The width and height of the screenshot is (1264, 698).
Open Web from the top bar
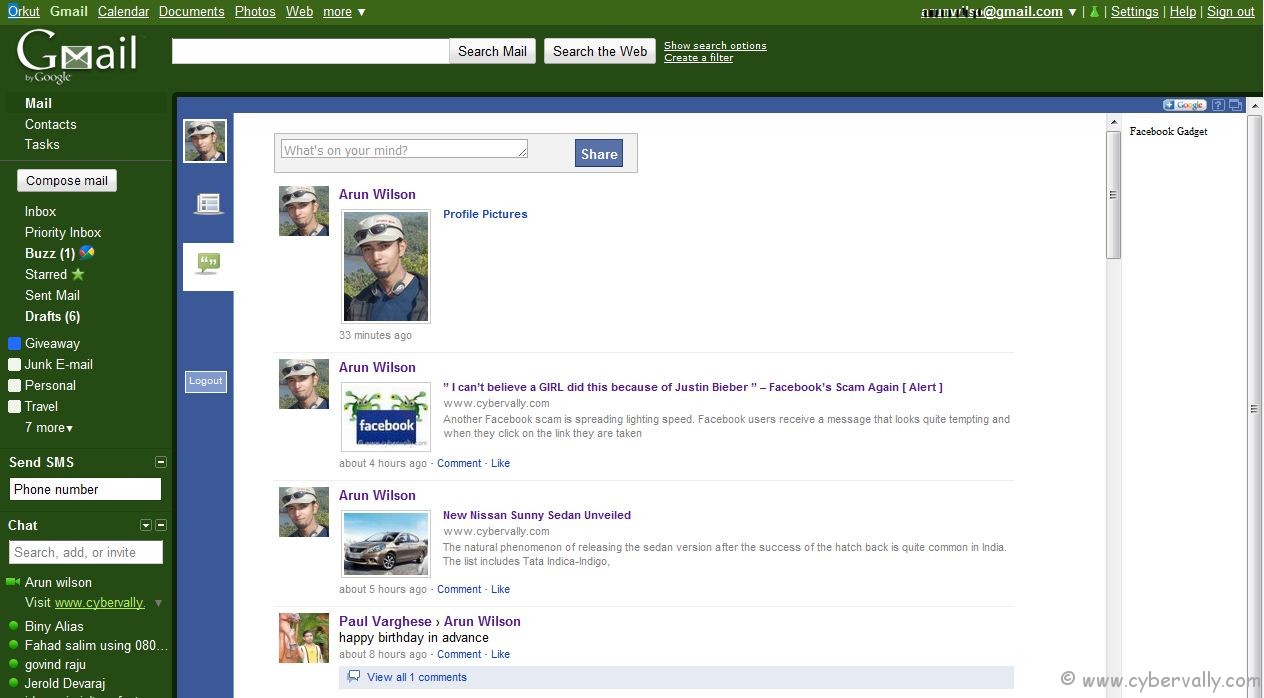299,12
